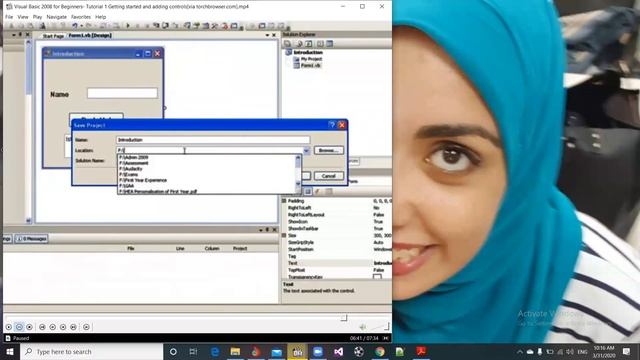
Task: Click Cancel in Save Project dialog
Action: click(x=329, y=176)
